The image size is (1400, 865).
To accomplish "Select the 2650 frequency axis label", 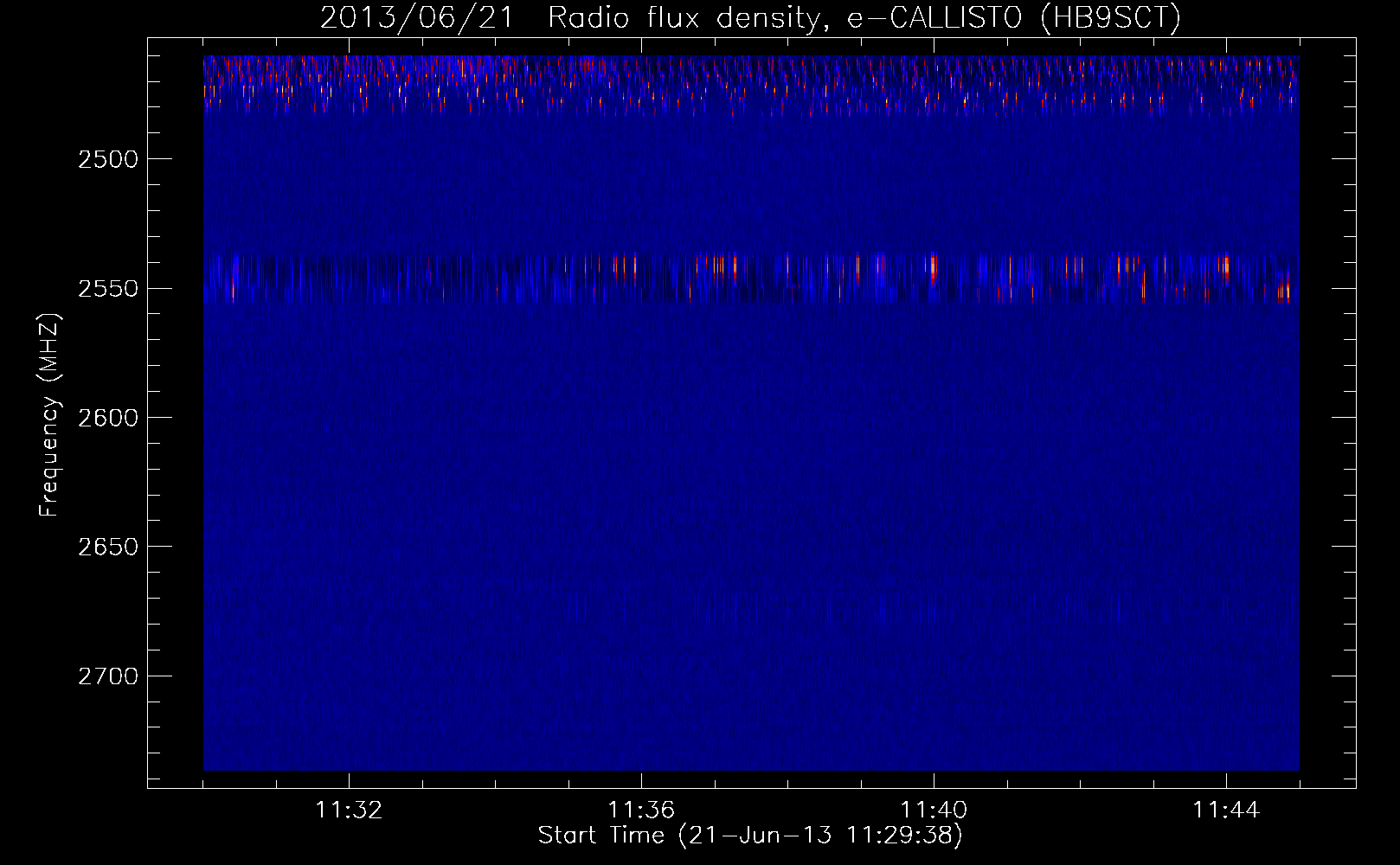I will pos(107,547).
